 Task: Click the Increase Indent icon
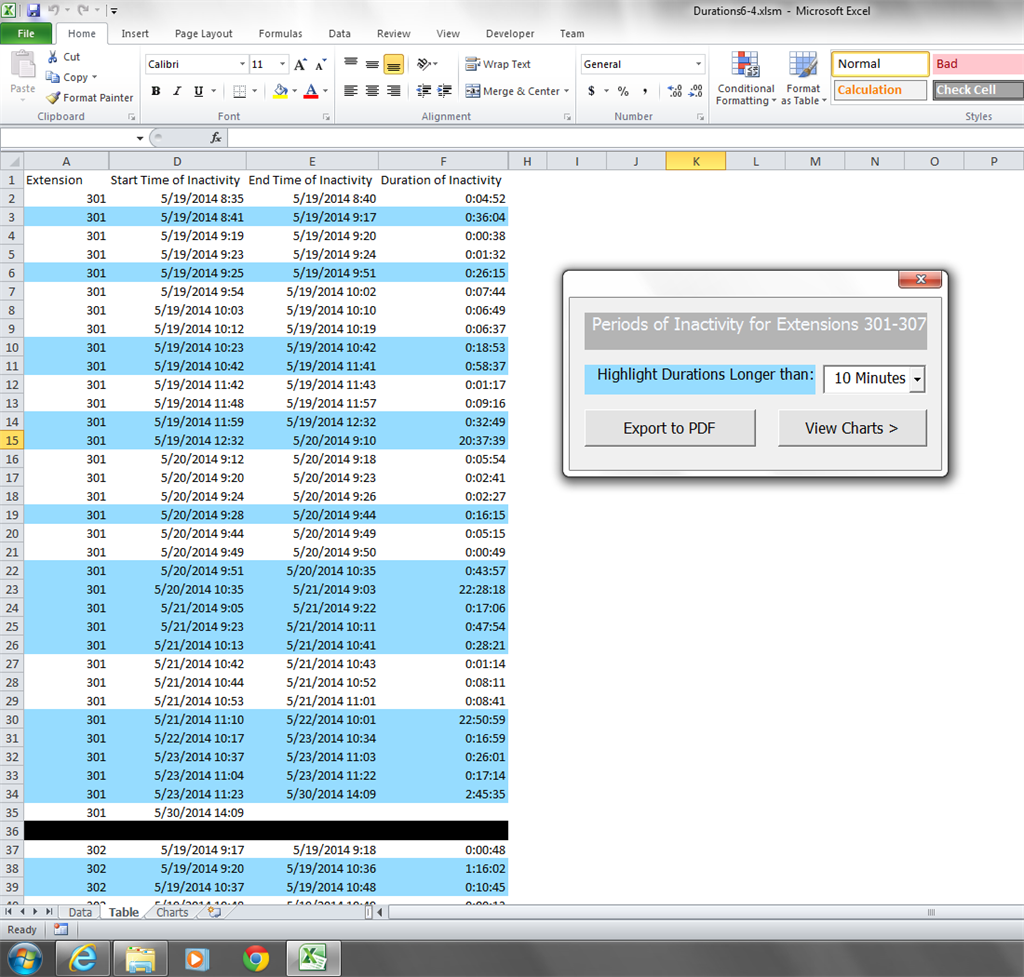[x=445, y=91]
